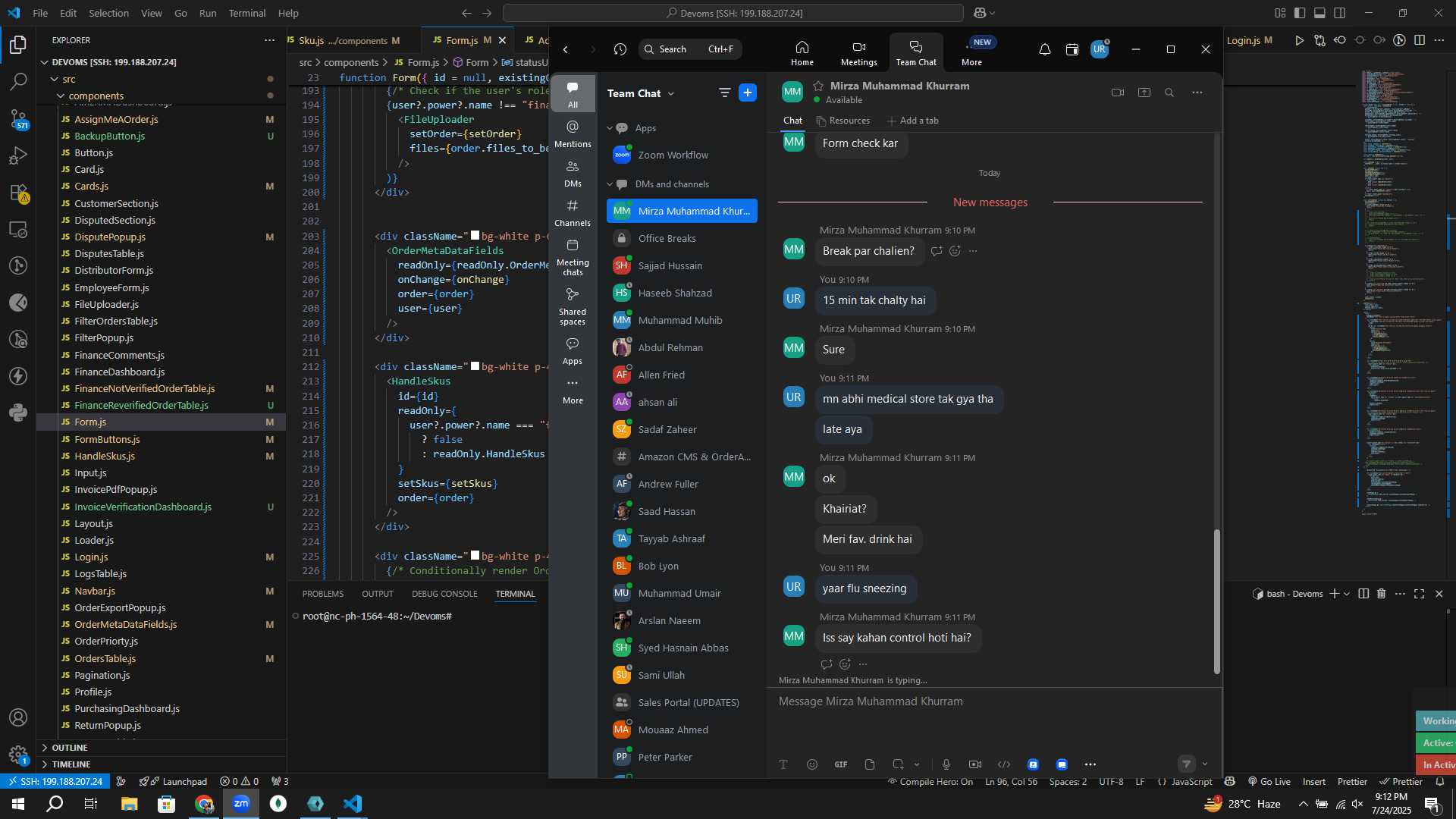Open Zoom notifications bell

1044,49
